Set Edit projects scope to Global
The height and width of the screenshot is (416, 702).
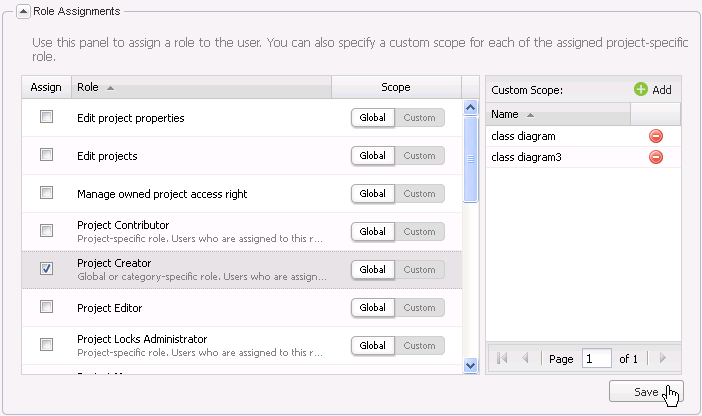click(373, 156)
